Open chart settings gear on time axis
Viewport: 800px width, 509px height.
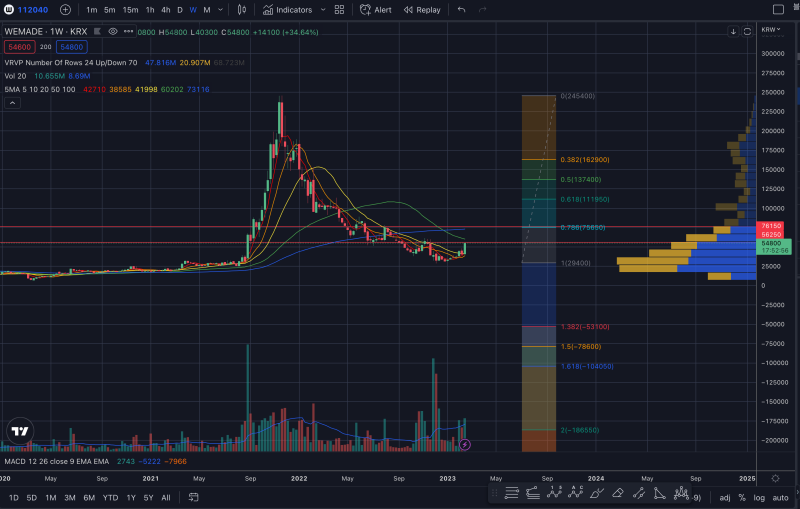[x=776, y=478]
